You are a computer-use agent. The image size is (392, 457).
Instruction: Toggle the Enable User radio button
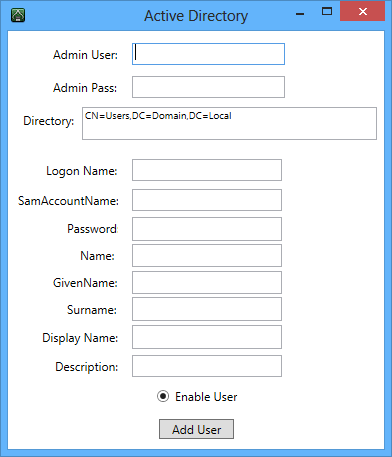pyautogui.click(x=163, y=396)
